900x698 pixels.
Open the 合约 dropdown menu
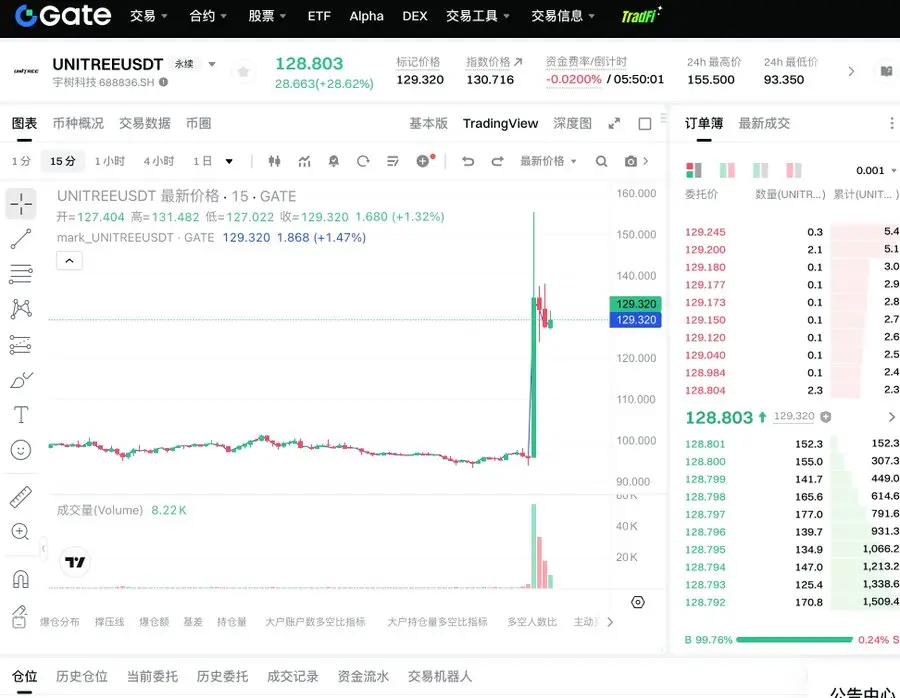(208, 16)
